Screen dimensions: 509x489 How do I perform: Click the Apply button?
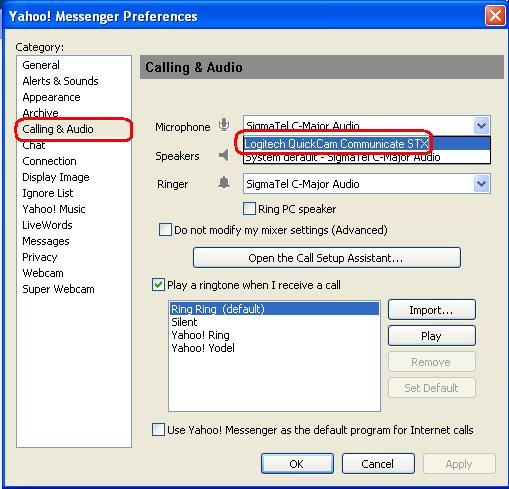[459, 464]
